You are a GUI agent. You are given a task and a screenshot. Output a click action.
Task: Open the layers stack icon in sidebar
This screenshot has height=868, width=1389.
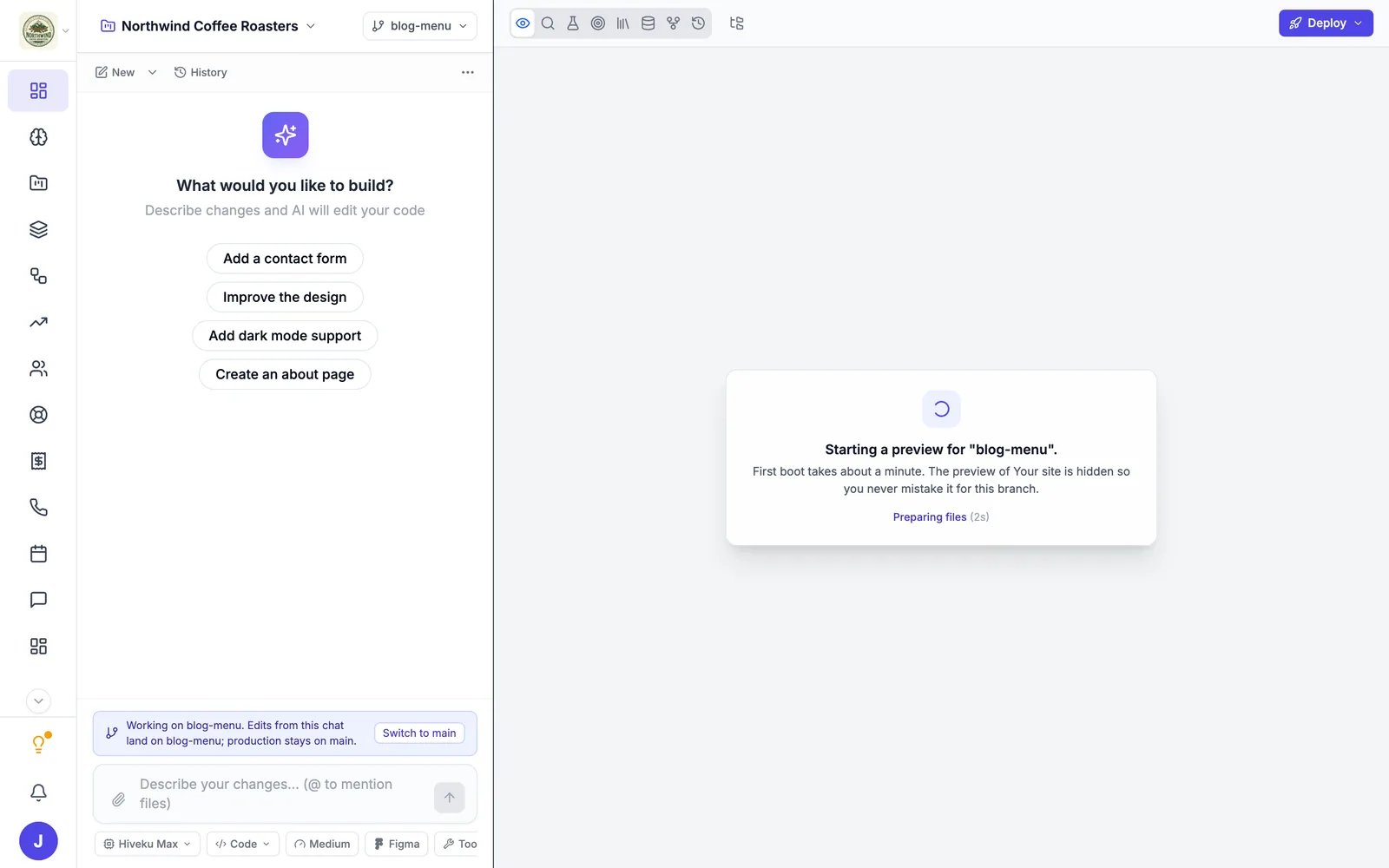click(38, 229)
